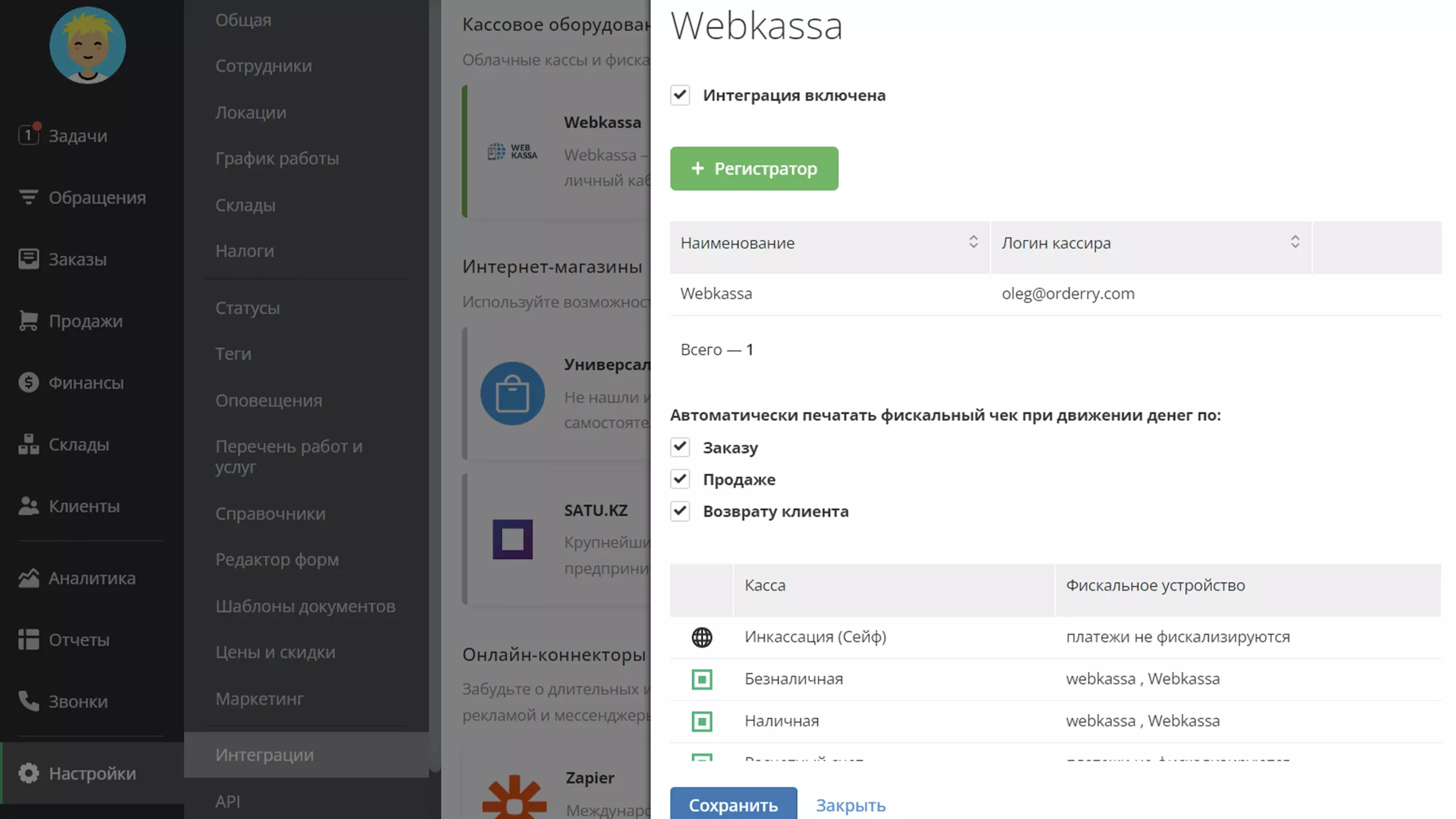
Task: Click the Звонки phone icon
Action: [x=28, y=701]
